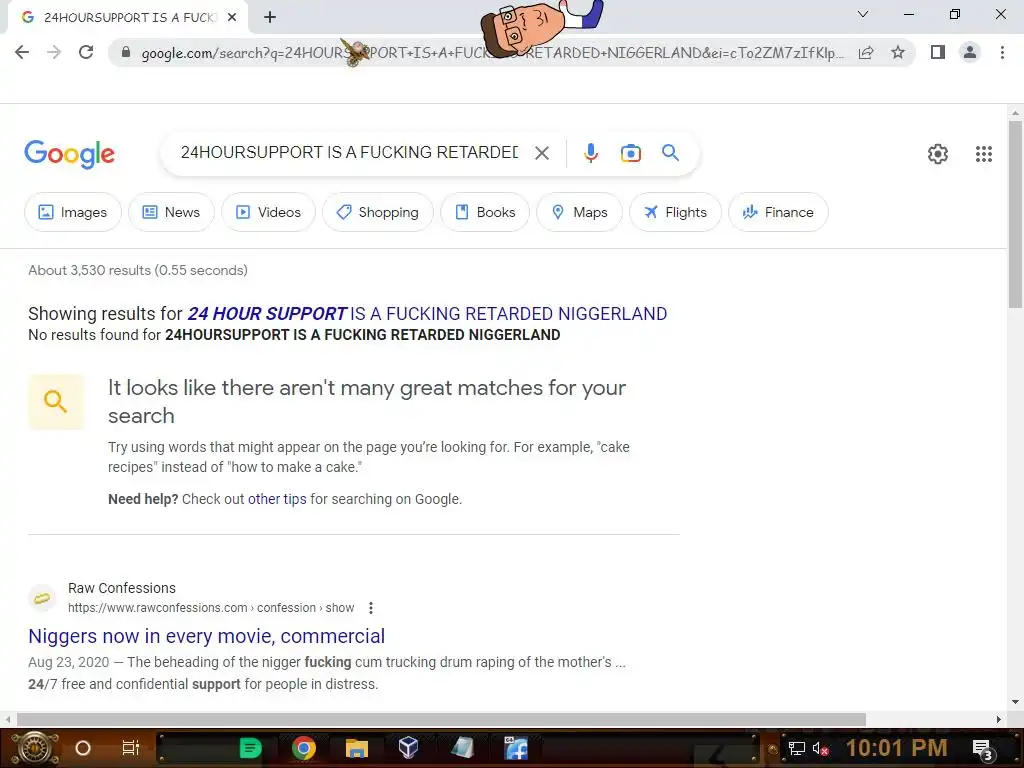Search by image with the camera icon
The height and width of the screenshot is (768, 1024).
[x=630, y=153]
